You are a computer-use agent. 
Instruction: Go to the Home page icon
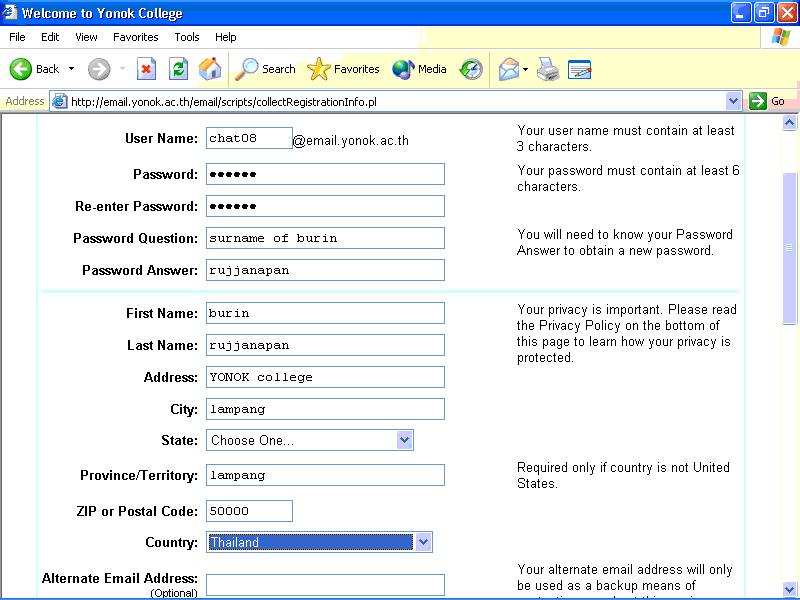tap(210, 69)
